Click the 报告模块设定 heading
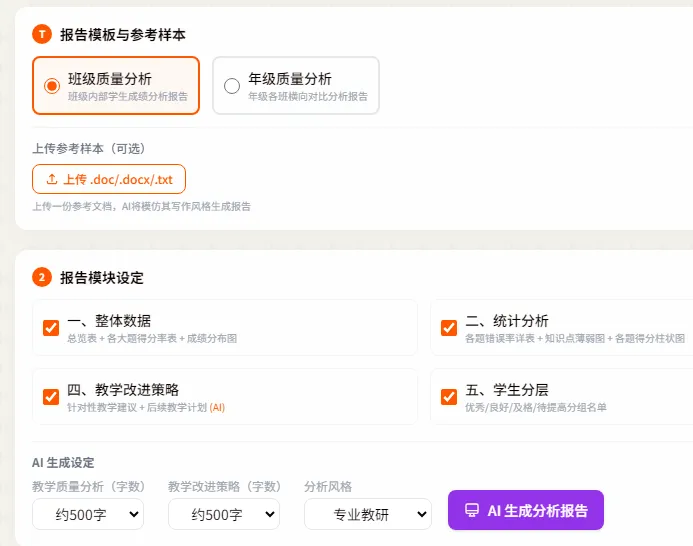Image resolution: width=693 pixels, height=546 pixels. (102, 278)
